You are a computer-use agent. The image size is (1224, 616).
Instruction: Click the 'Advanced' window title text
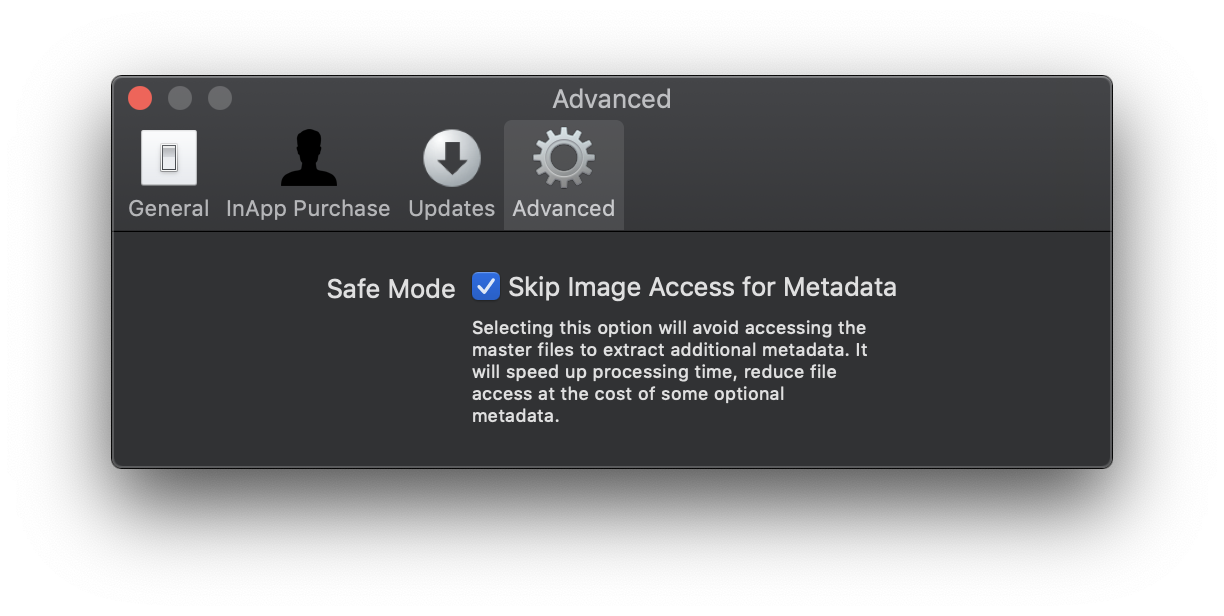(x=612, y=99)
